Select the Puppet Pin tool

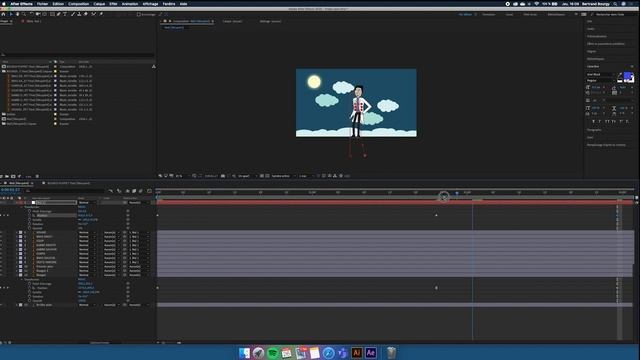pyautogui.click(x=101, y=14)
